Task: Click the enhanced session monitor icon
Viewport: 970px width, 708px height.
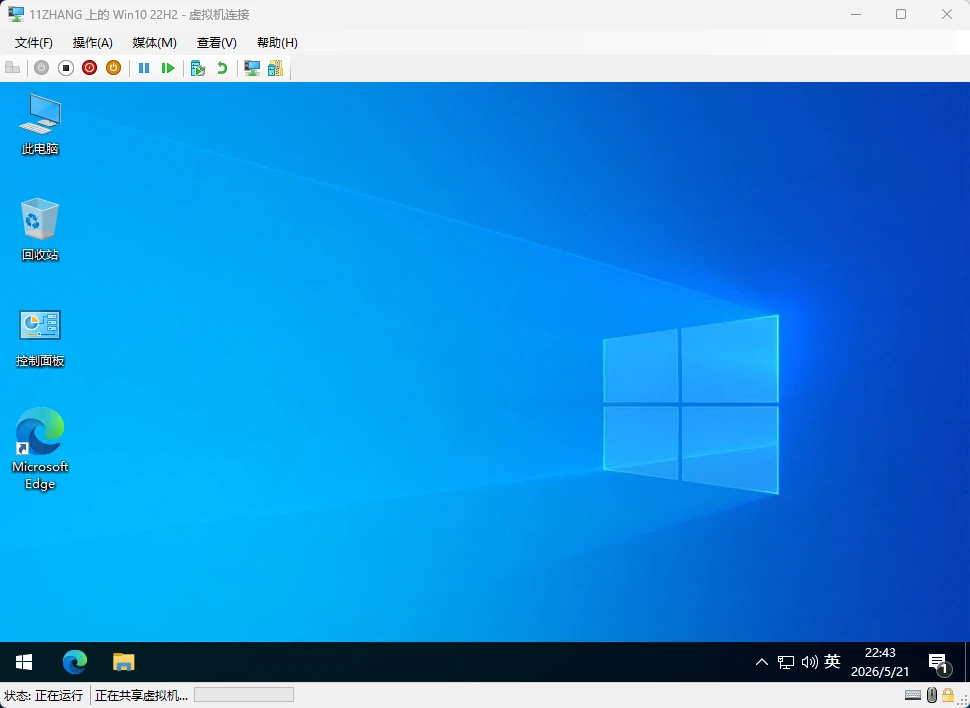Action: tap(252, 68)
